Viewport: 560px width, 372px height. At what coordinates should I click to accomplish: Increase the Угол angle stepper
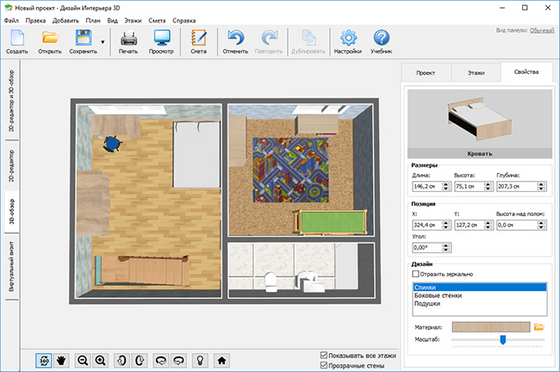(446, 246)
